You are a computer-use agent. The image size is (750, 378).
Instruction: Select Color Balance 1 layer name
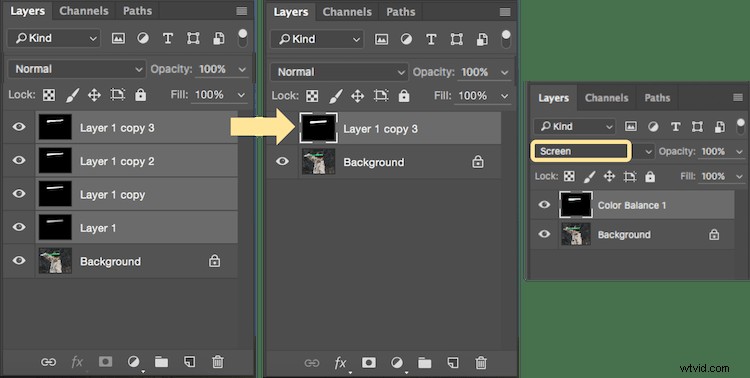pyautogui.click(x=632, y=205)
